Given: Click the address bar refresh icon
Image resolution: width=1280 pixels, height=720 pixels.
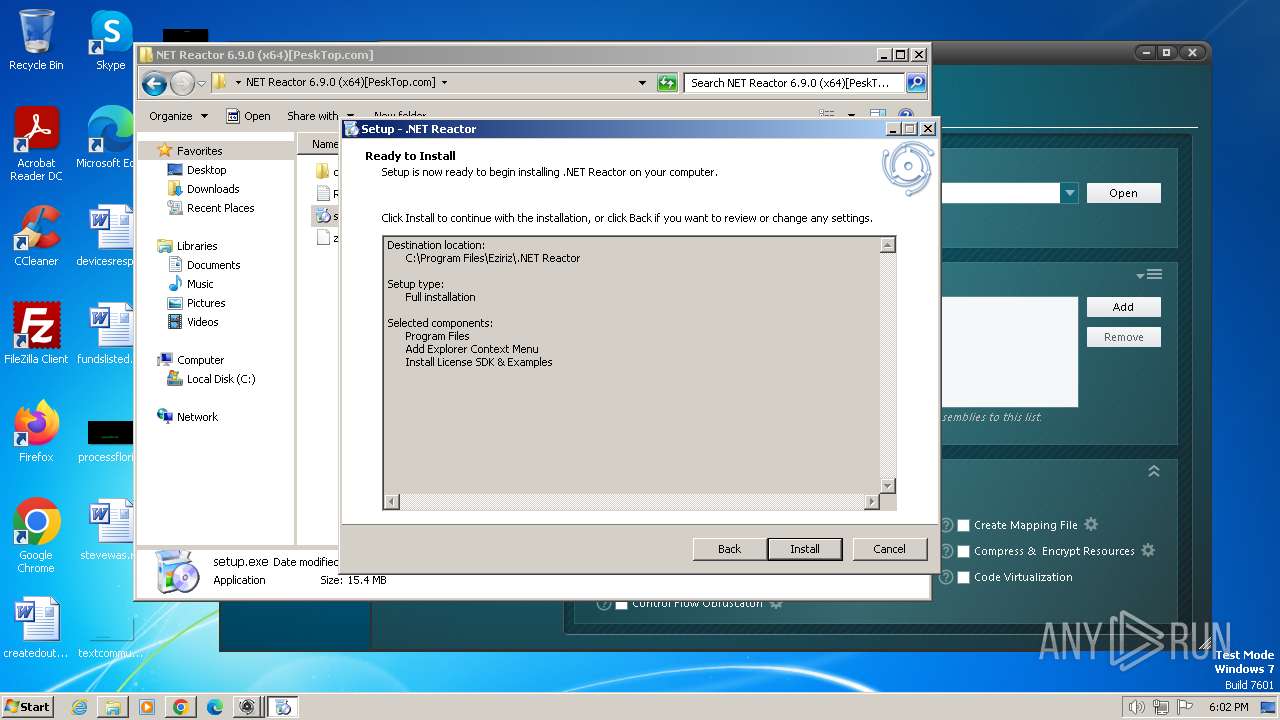Looking at the screenshot, I should pos(667,83).
